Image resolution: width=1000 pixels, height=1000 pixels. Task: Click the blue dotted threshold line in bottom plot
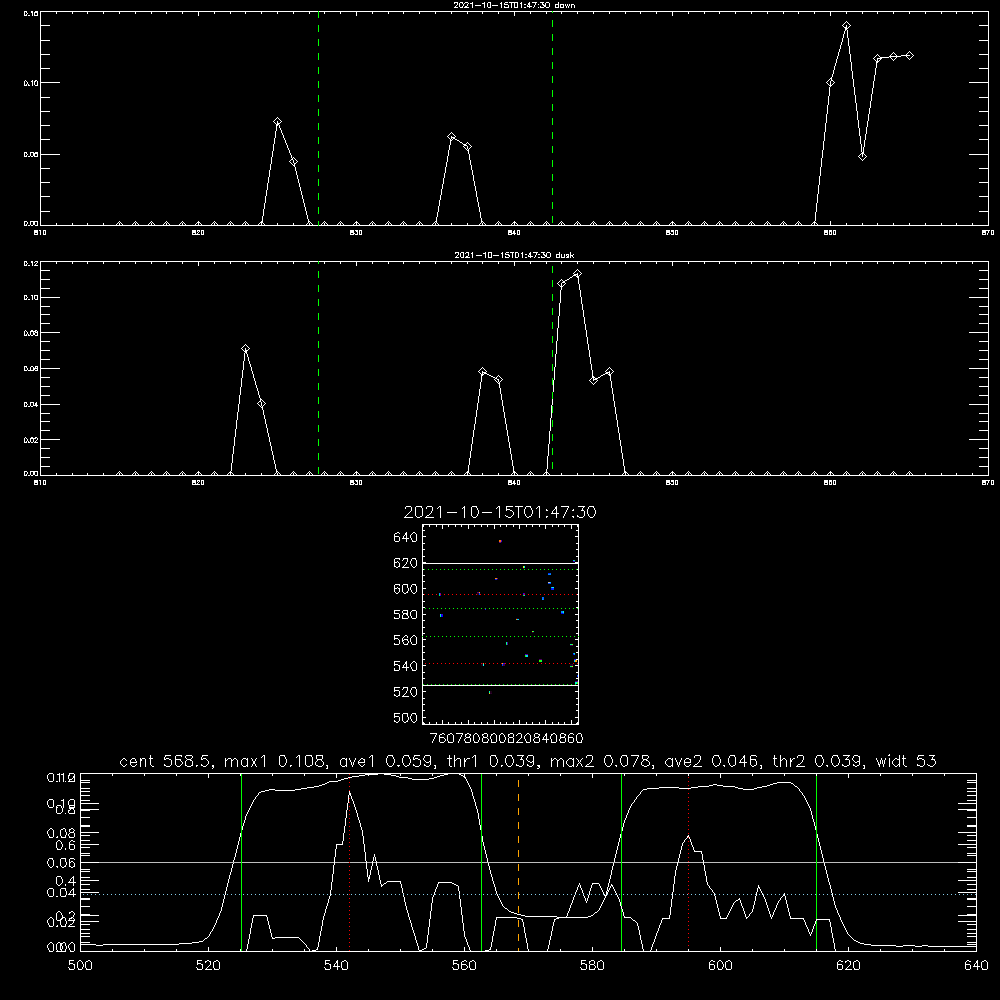coord(528,895)
